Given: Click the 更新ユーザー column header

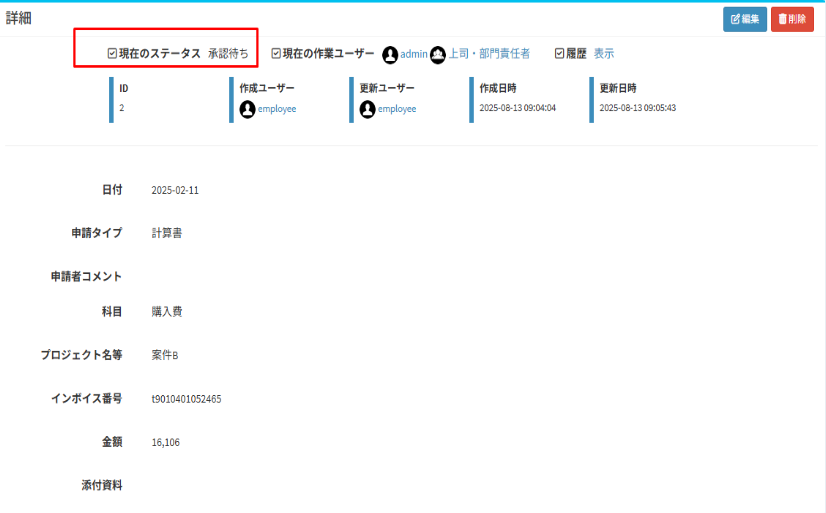Looking at the screenshot, I should (x=387, y=88).
